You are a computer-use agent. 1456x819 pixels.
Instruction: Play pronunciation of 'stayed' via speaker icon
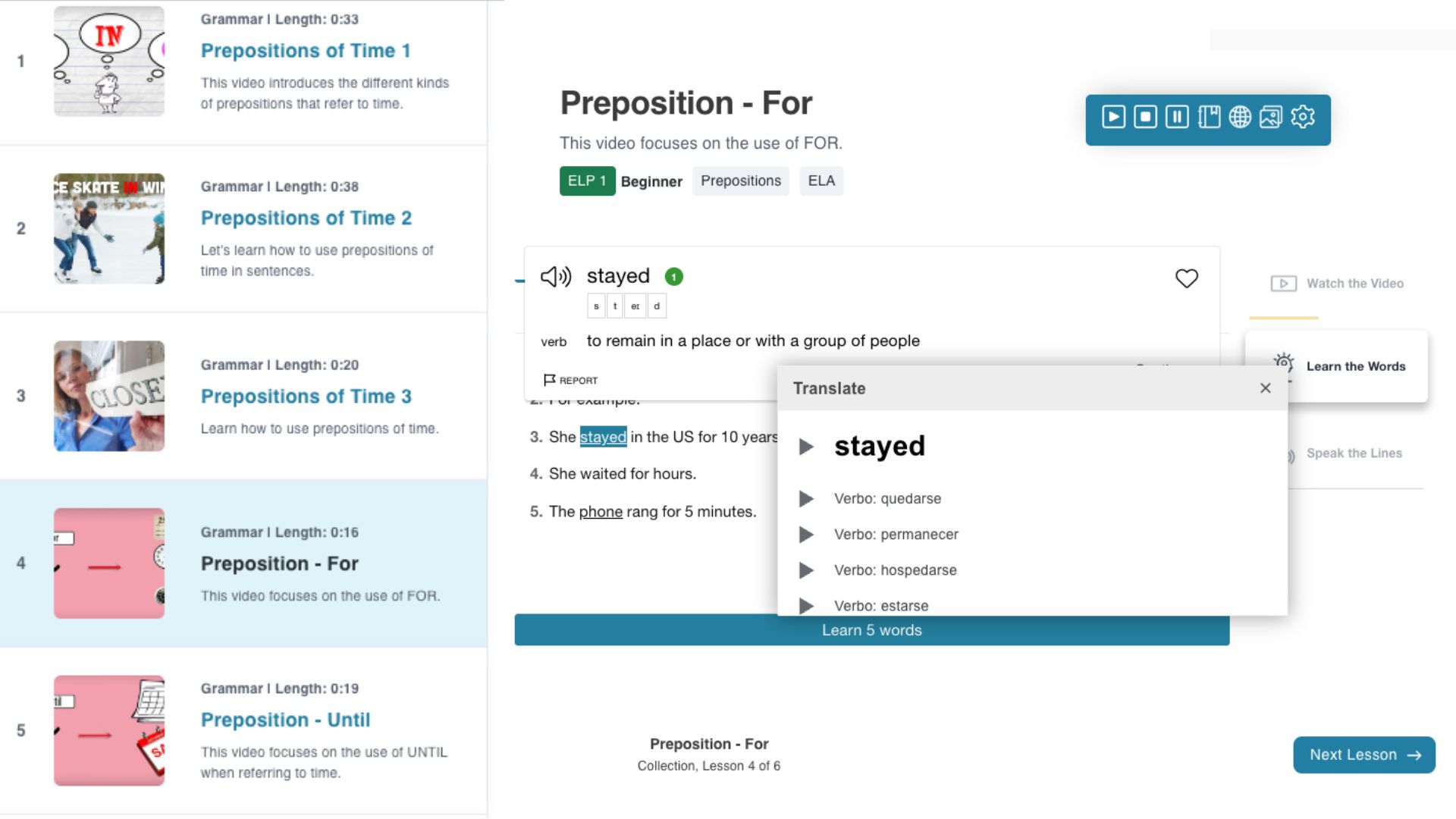click(556, 277)
